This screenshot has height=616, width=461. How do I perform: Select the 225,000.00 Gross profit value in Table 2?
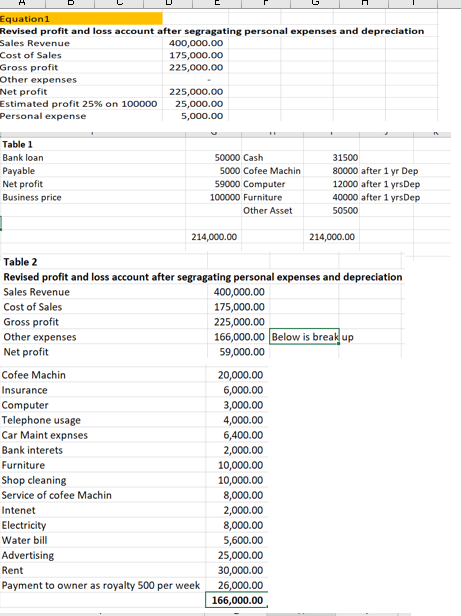tap(239, 322)
